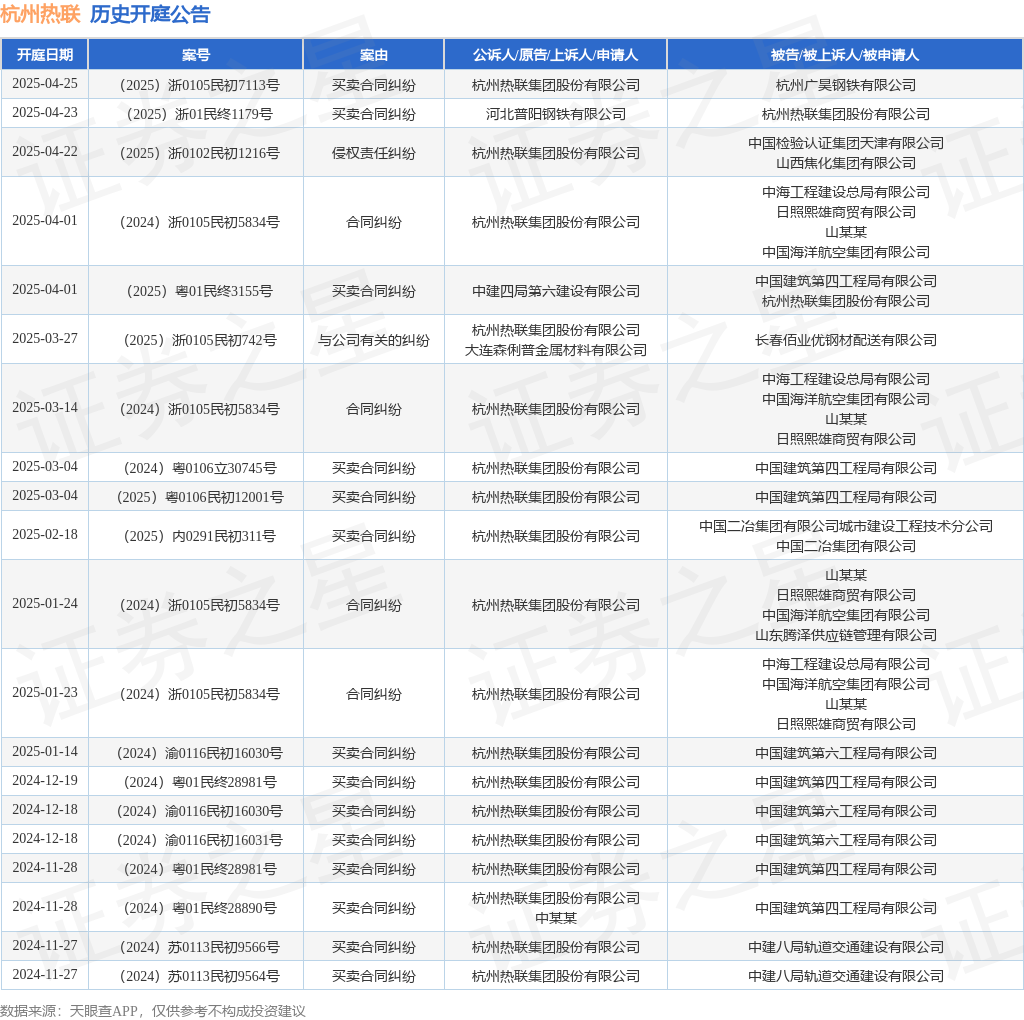Select date cell 2025-03-14
Screen dimensions: 1024x1020
click(x=44, y=407)
